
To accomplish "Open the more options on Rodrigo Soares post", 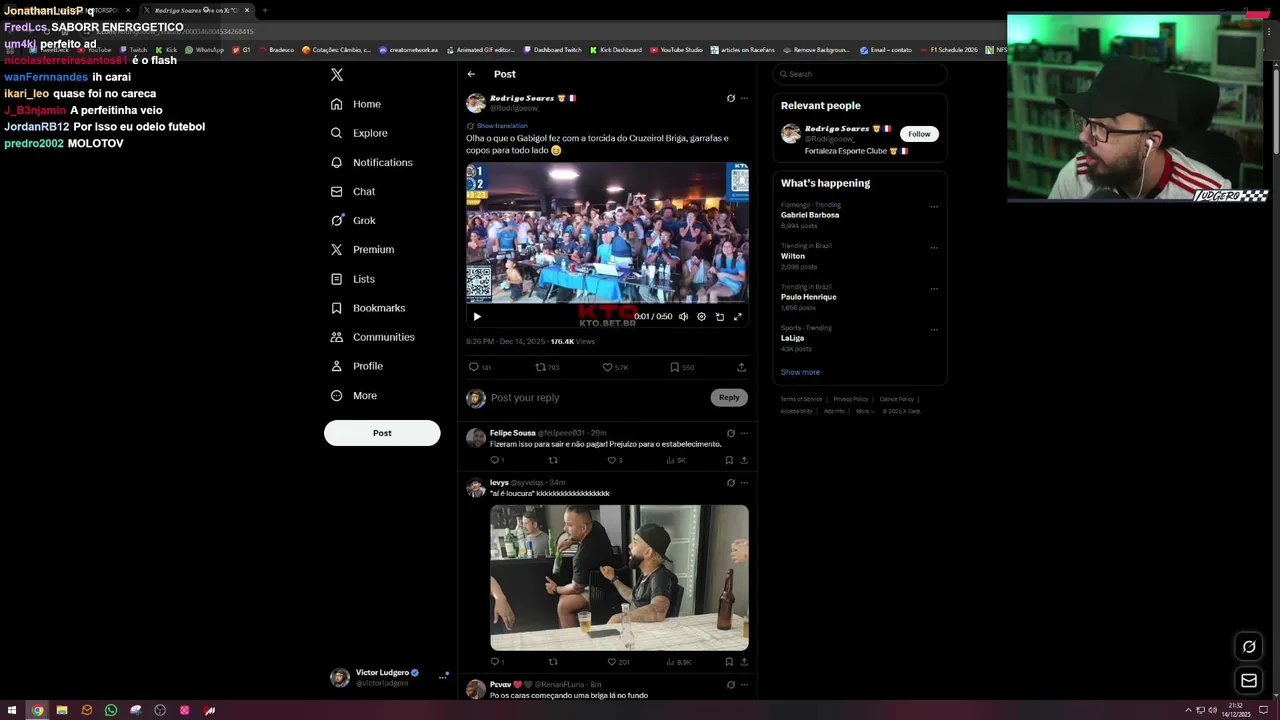I will [744, 98].
